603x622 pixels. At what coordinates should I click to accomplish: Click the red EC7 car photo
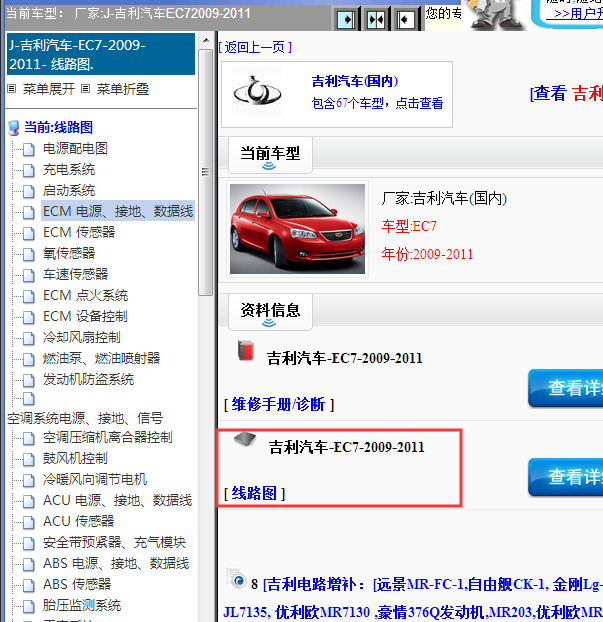coord(298,228)
